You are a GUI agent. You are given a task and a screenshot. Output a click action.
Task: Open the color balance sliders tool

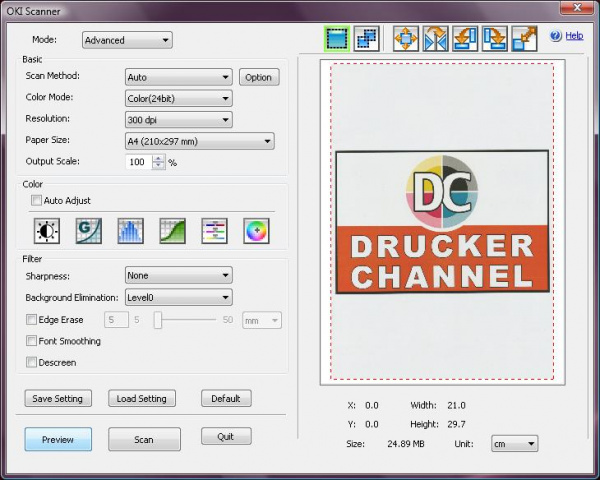tap(214, 231)
